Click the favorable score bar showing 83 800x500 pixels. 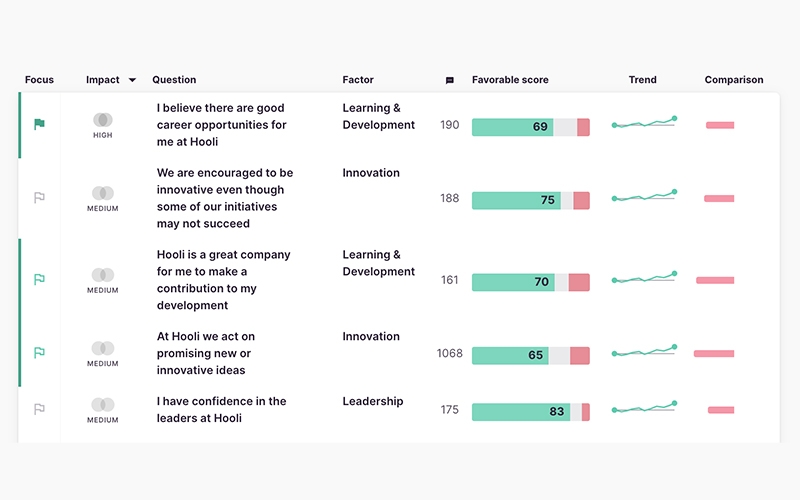pyautogui.click(x=530, y=411)
